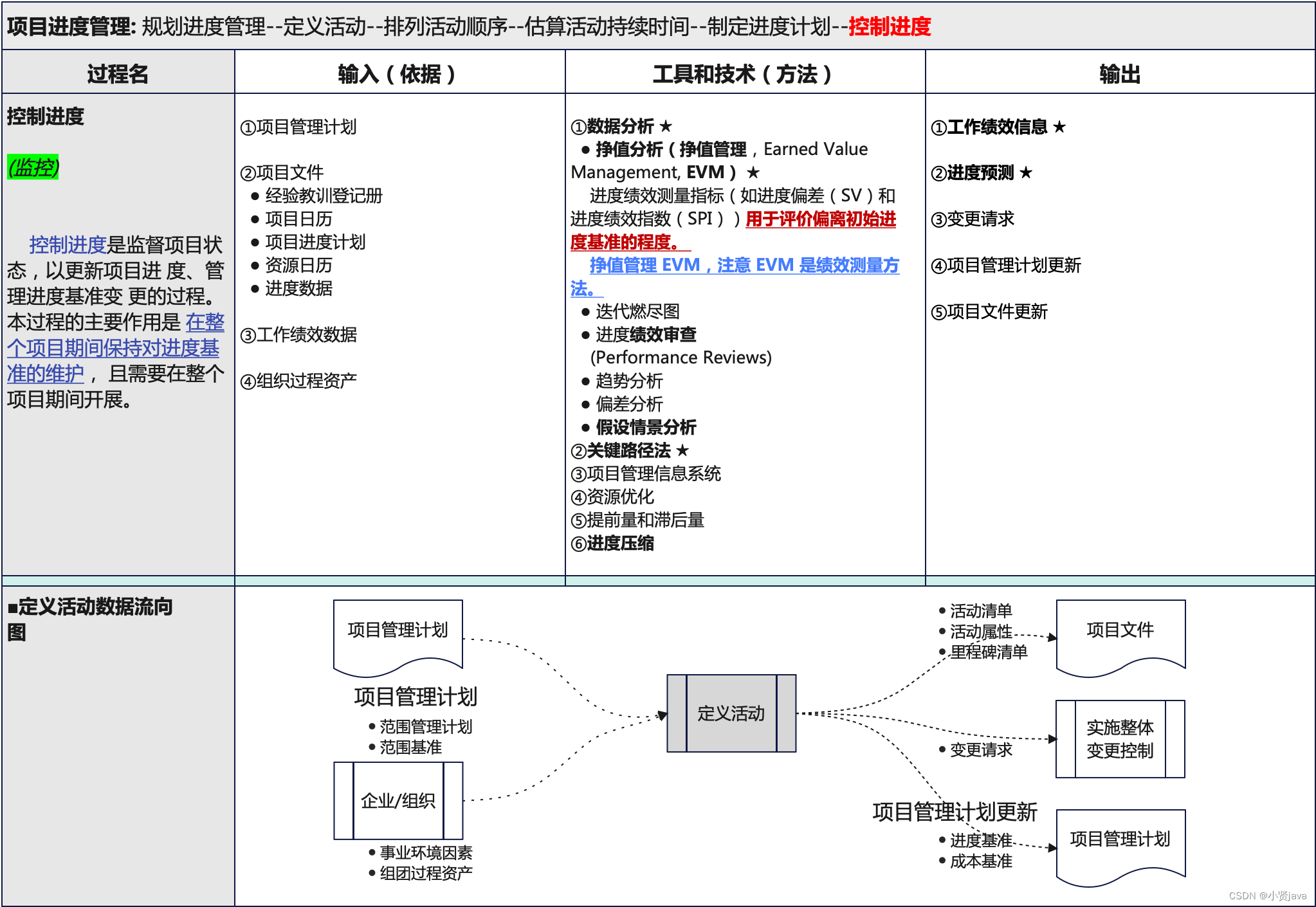Click the (Performance Reviews) text

pyautogui.click(x=681, y=357)
